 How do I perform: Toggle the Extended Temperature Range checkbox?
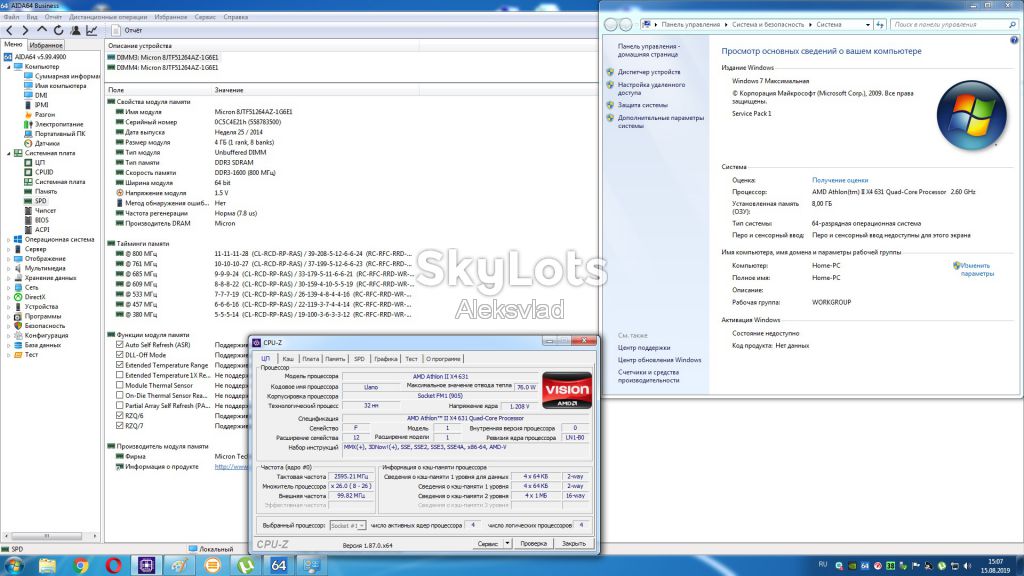[120, 365]
